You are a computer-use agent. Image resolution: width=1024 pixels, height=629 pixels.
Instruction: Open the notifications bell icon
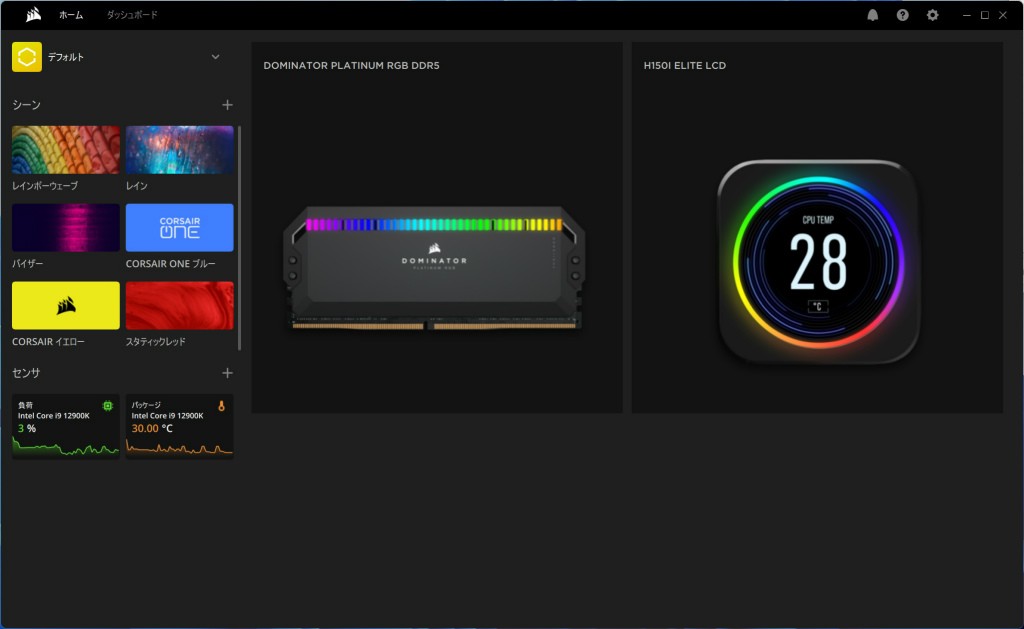click(873, 15)
